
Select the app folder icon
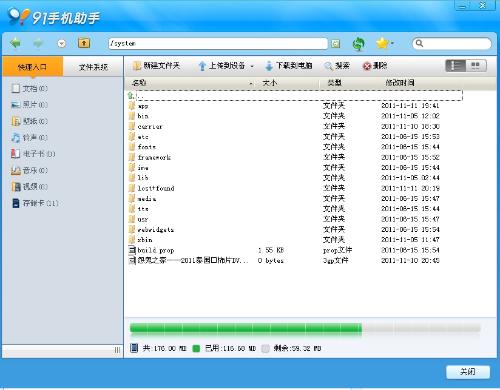132,106
